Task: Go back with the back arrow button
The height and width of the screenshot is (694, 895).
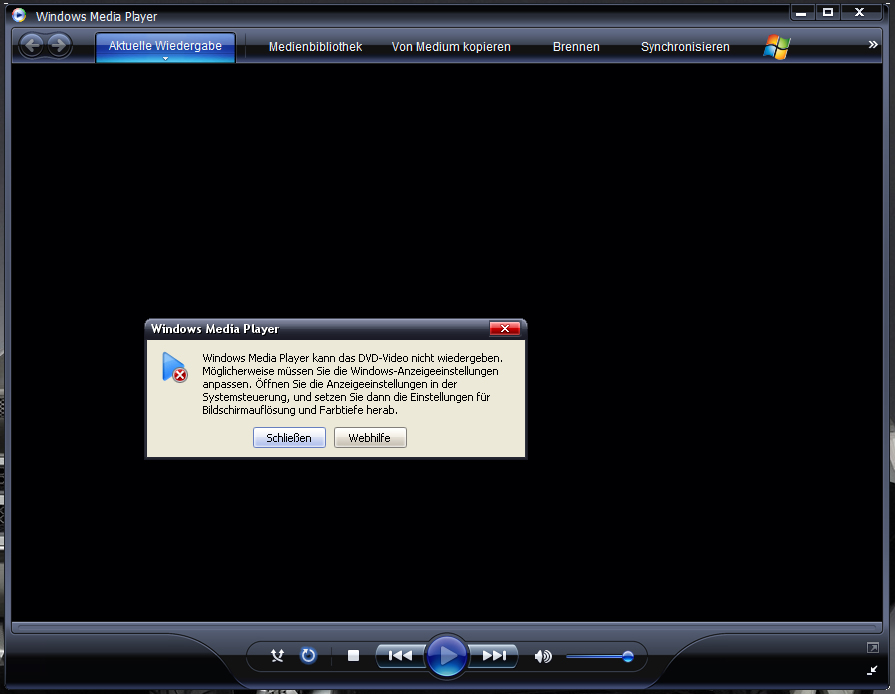Action: pyautogui.click(x=32, y=46)
